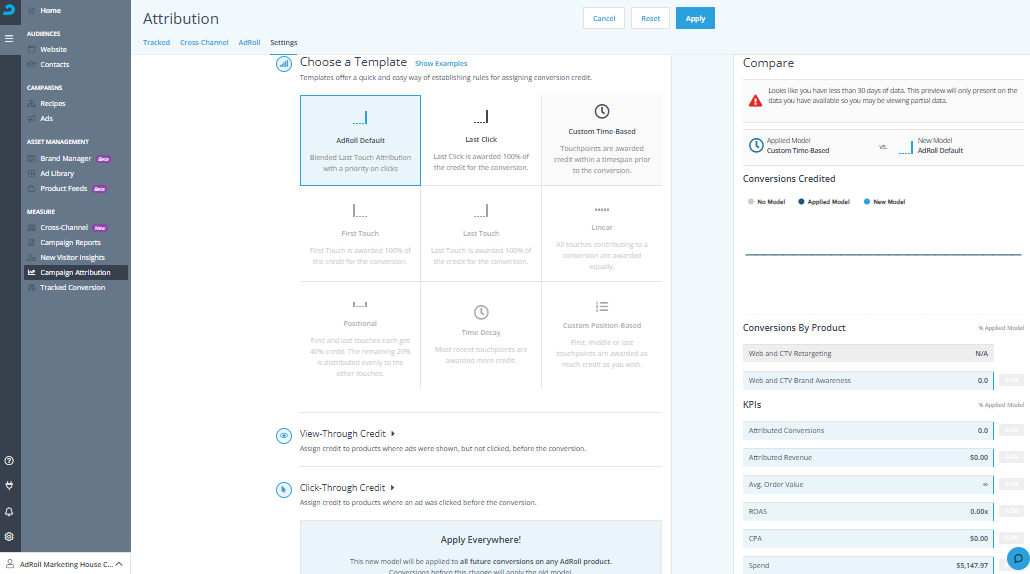Click the View-Through Credit eye icon
The width and height of the screenshot is (1030, 574).
point(284,435)
